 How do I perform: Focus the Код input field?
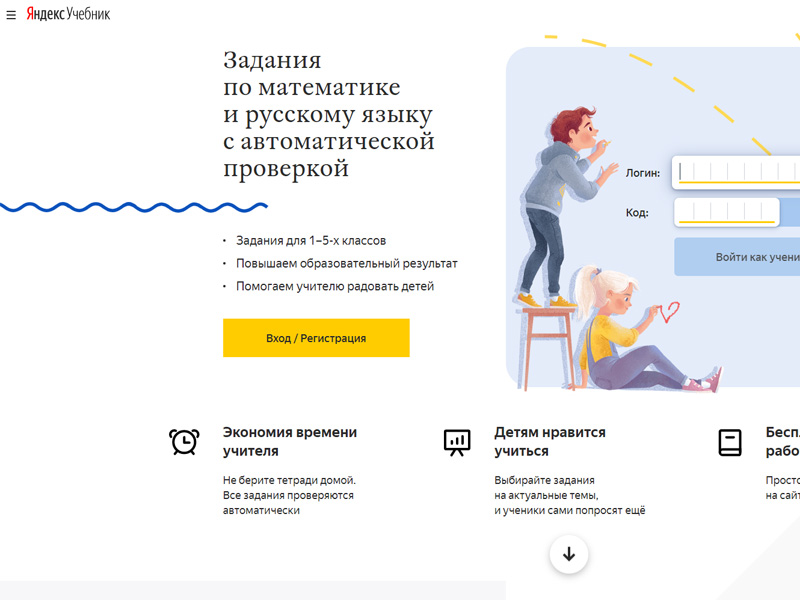[x=727, y=212]
